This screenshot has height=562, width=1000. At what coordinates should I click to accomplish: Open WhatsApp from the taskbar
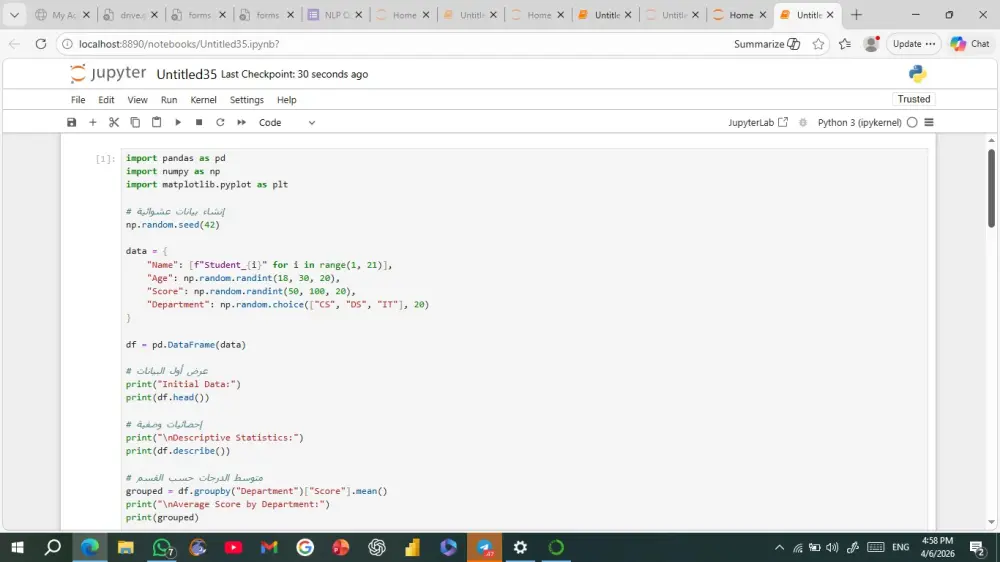click(x=162, y=547)
